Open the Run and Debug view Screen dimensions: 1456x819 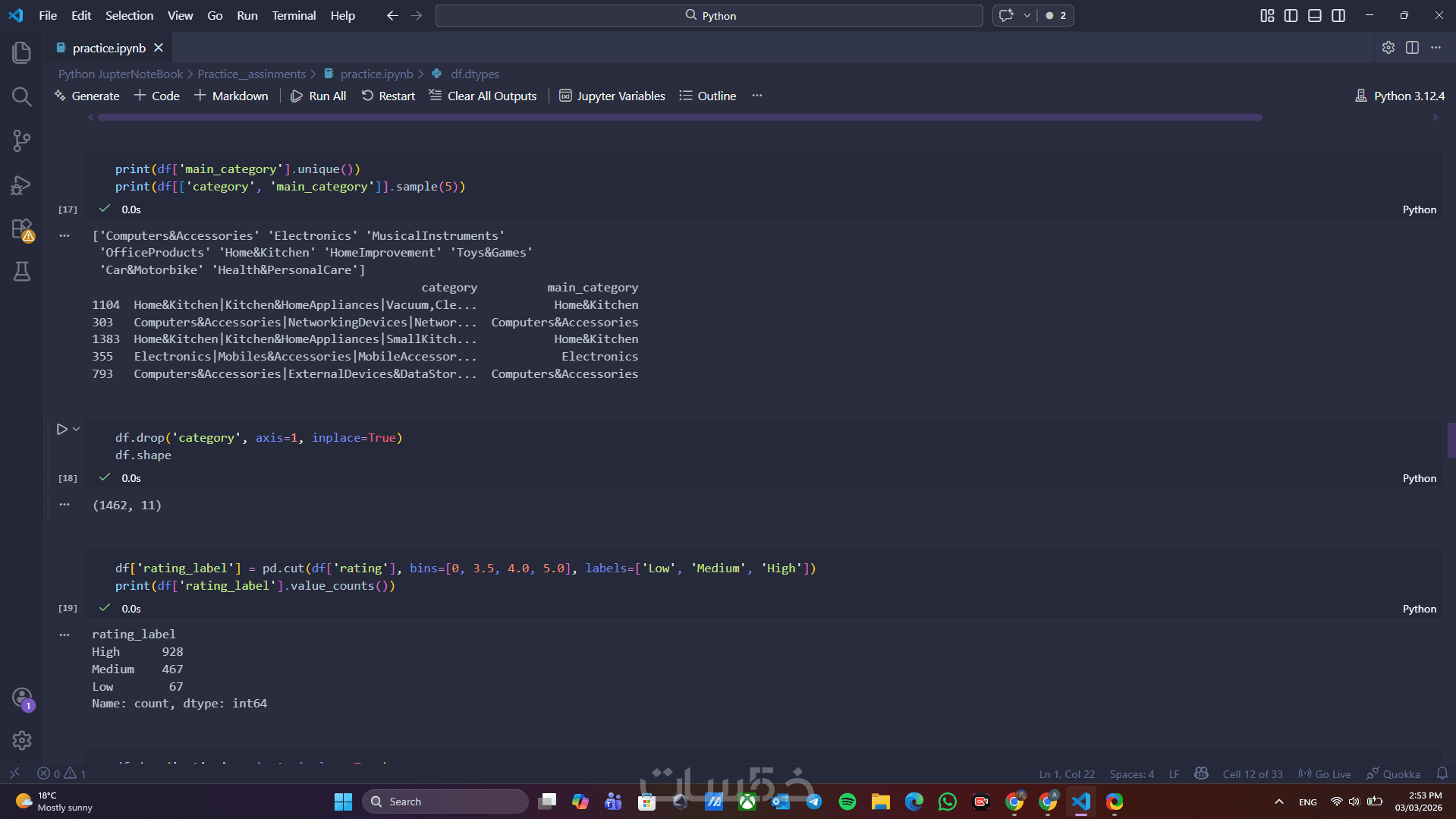click(x=21, y=185)
